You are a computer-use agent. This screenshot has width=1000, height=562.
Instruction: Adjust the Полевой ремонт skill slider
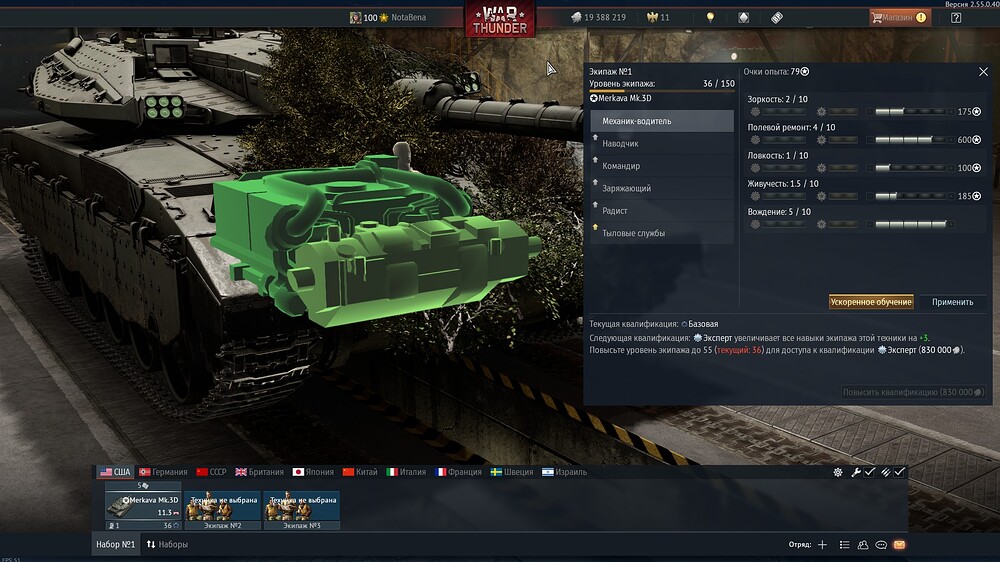(910, 140)
